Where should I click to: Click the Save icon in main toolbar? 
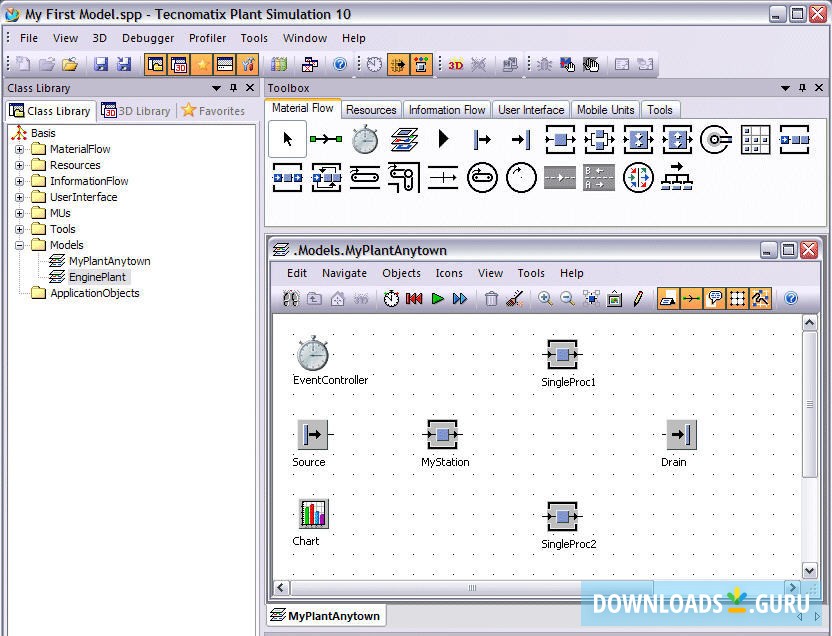coord(101,65)
